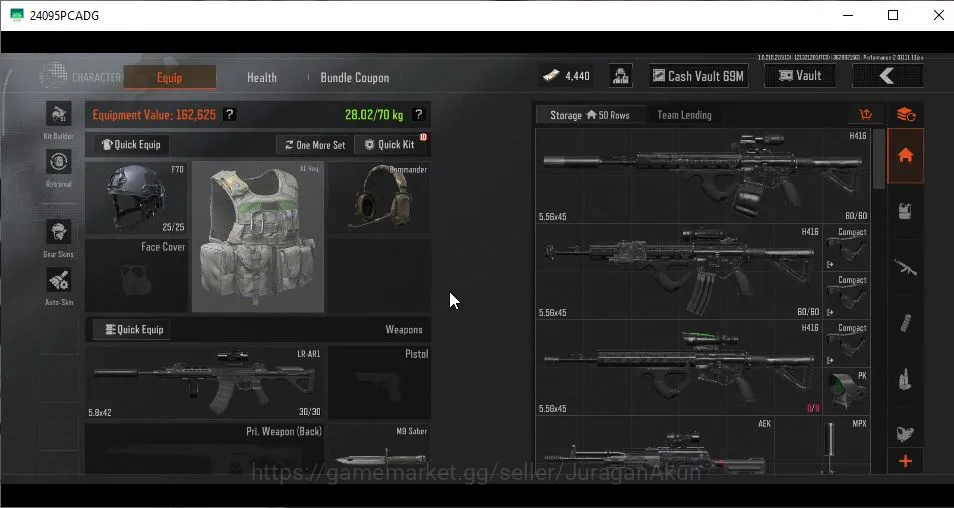Click the PK red dot sight item

point(847,391)
